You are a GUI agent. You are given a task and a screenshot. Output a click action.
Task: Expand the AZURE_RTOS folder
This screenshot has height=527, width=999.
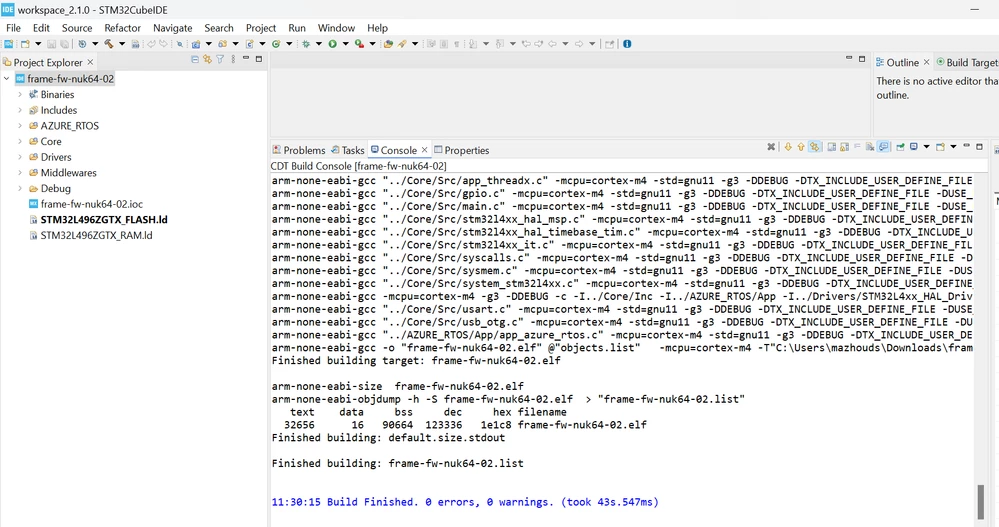pos(20,126)
